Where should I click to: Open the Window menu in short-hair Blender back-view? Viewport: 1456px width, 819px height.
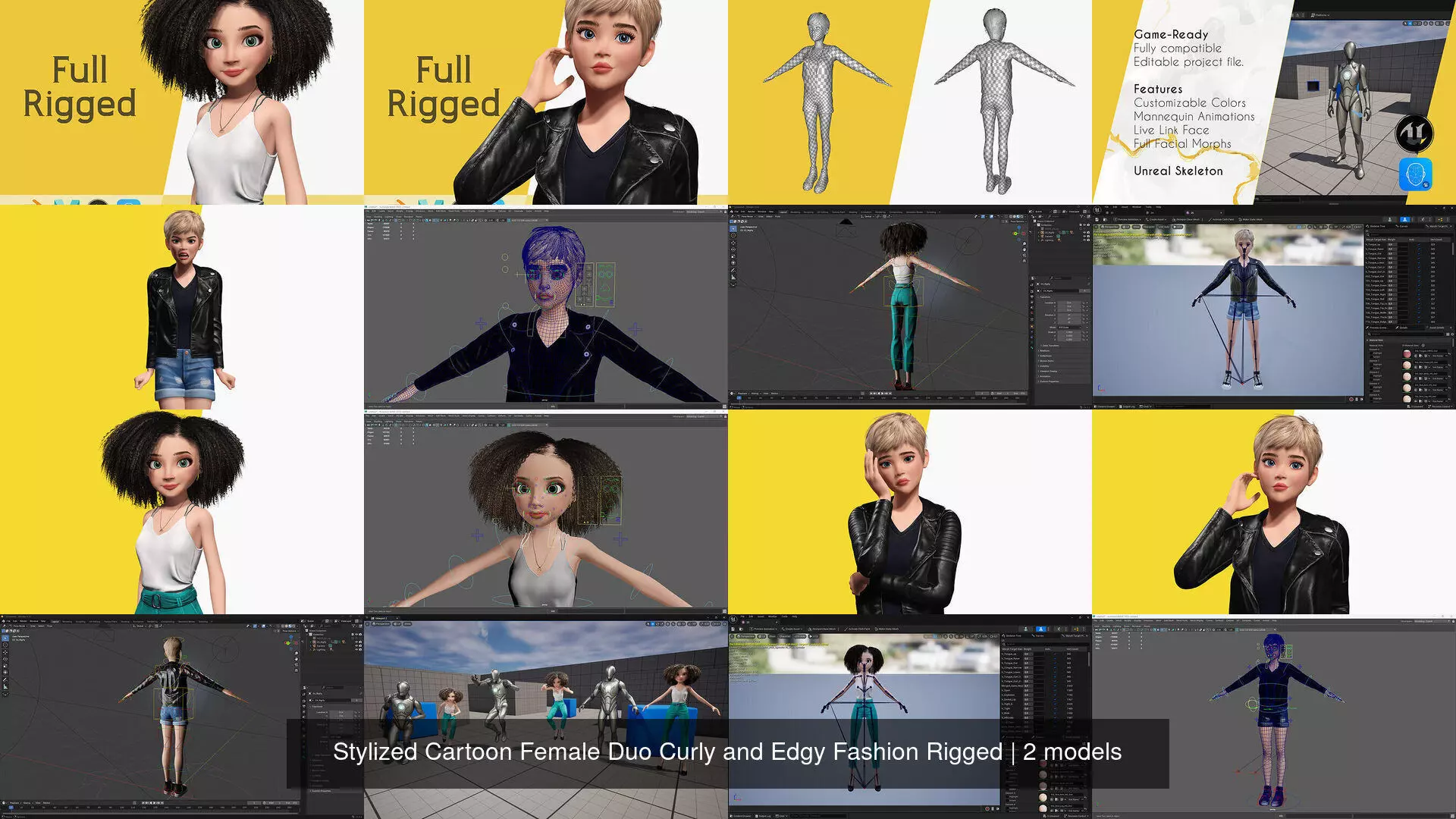click(33, 621)
